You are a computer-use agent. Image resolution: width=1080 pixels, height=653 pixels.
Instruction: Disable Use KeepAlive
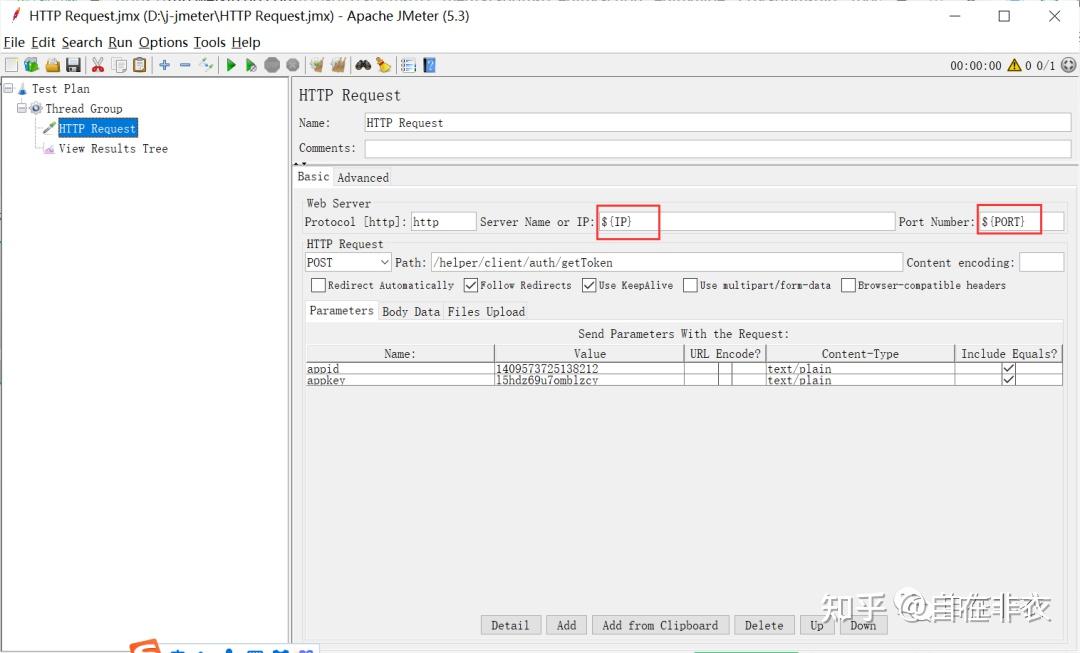coord(589,285)
